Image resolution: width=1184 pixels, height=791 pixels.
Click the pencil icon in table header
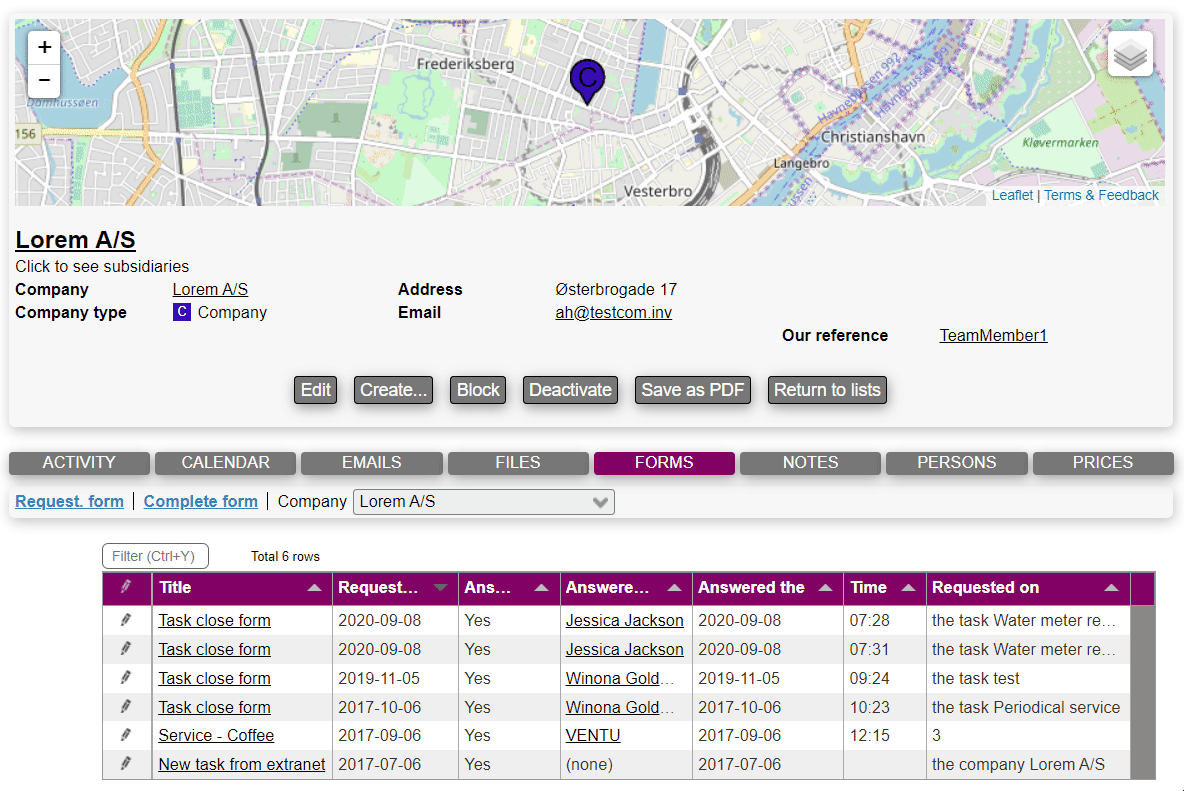126,588
